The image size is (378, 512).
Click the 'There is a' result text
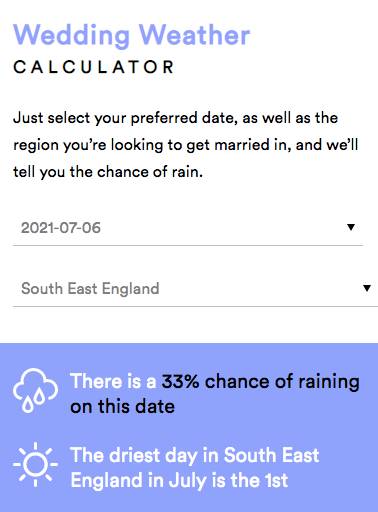[x=113, y=381]
